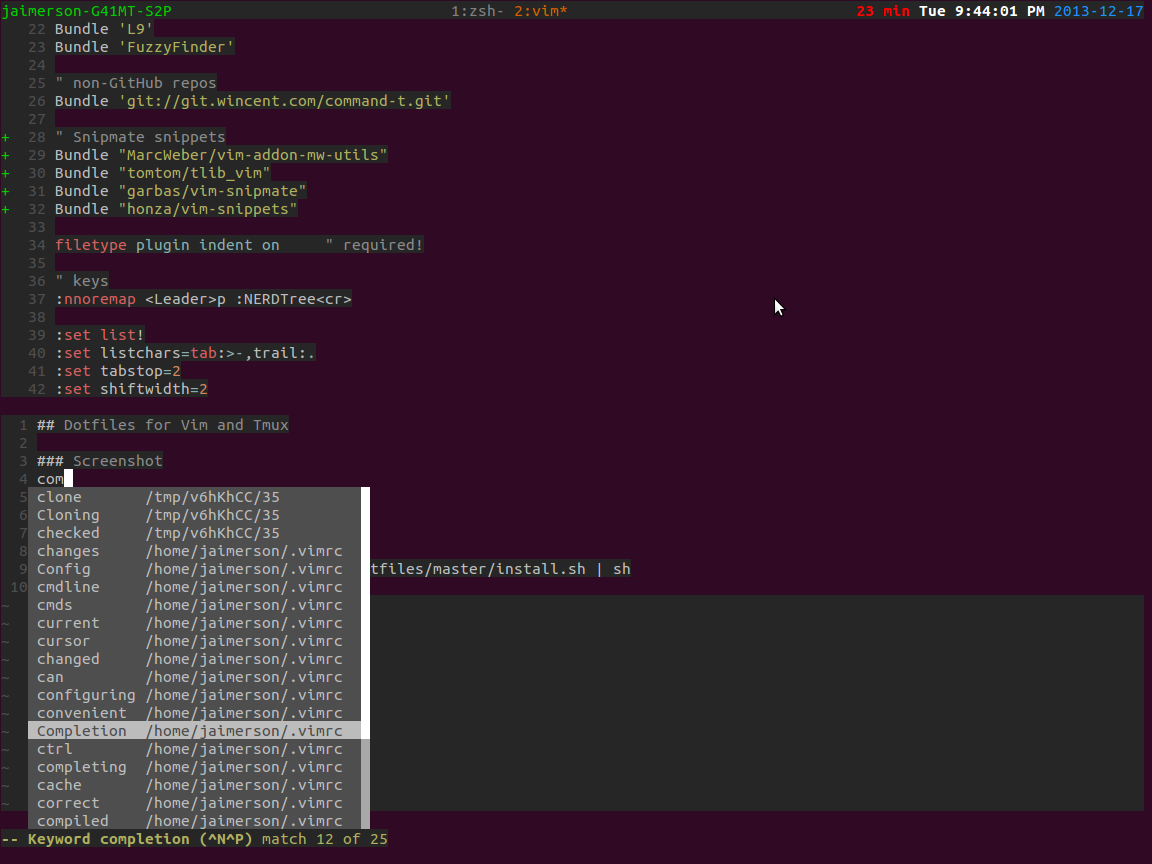Image resolution: width=1152 pixels, height=864 pixels.
Task: Select 'cmdline' completion entry
Action: pos(195,587)
